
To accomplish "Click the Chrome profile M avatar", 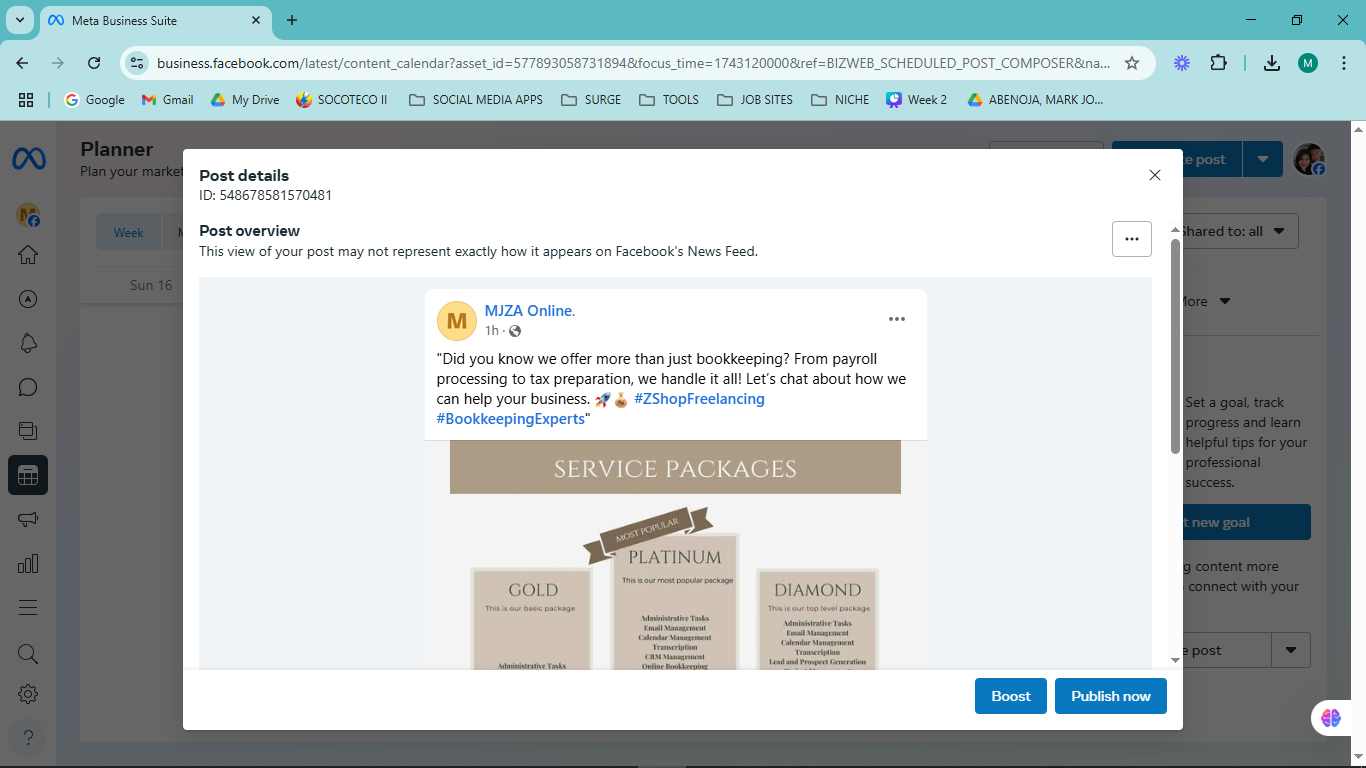I will (x=1308, y=63).
